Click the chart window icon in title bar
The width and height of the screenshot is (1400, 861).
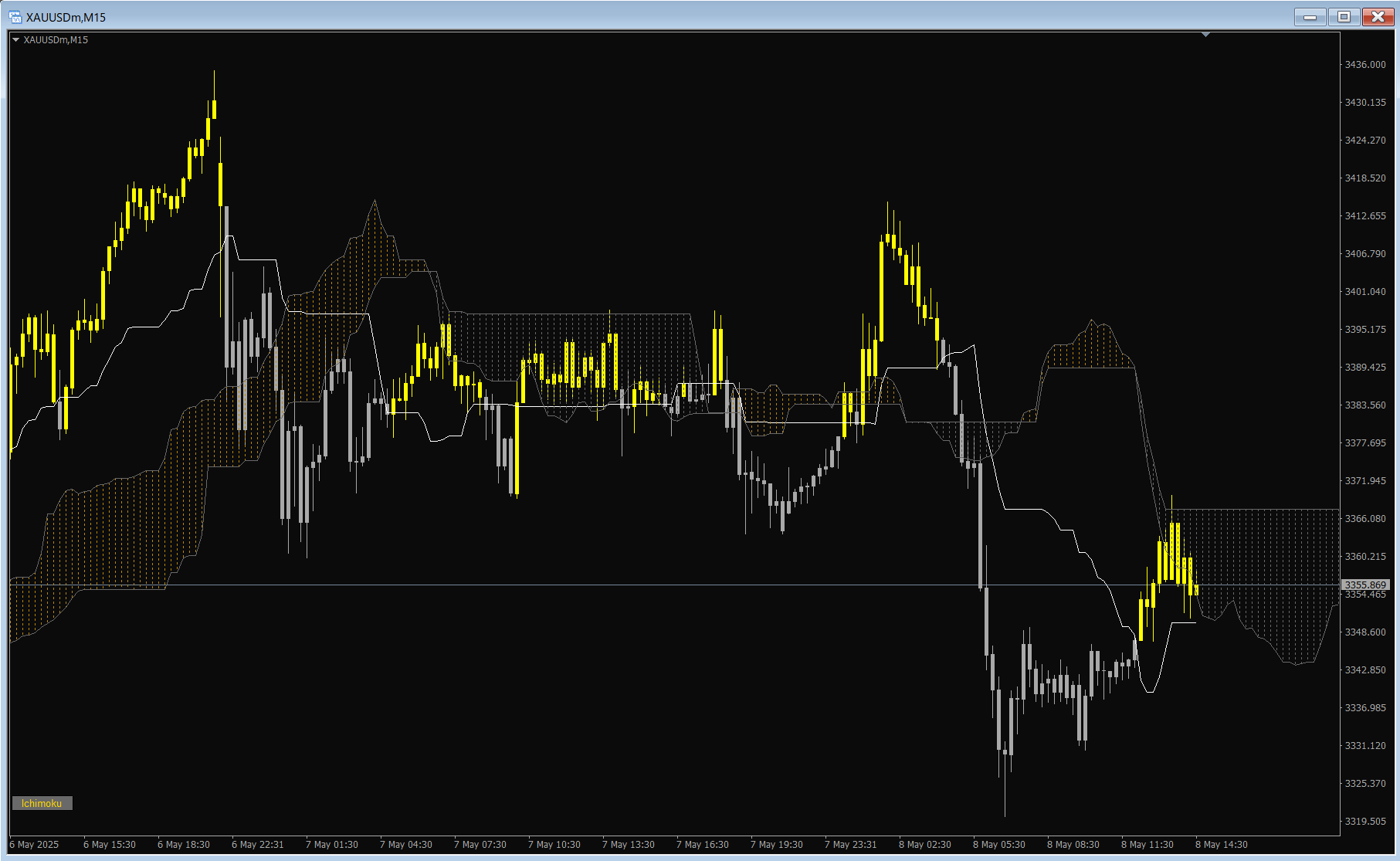point(15,17)
